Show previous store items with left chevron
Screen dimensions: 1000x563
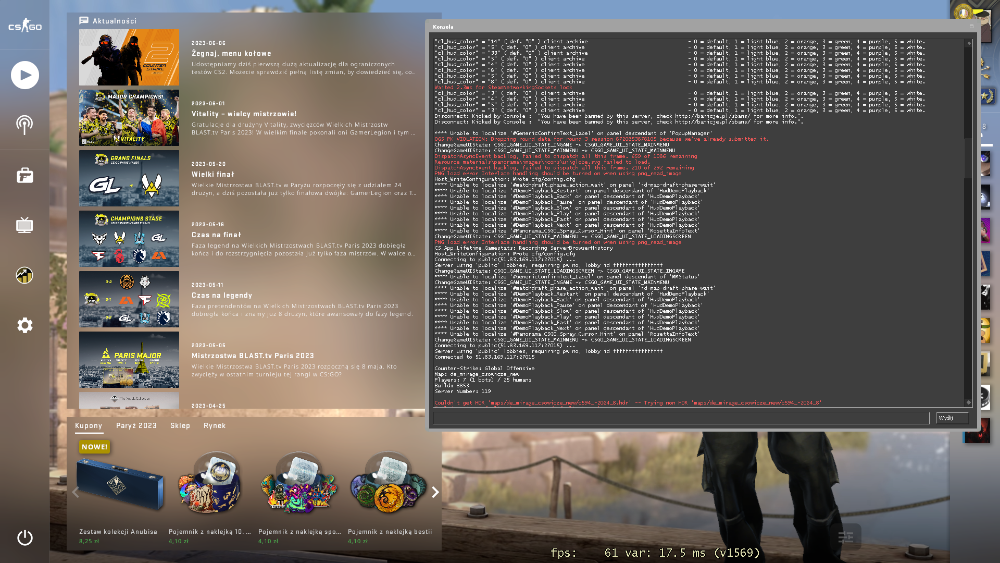point(75,492)
